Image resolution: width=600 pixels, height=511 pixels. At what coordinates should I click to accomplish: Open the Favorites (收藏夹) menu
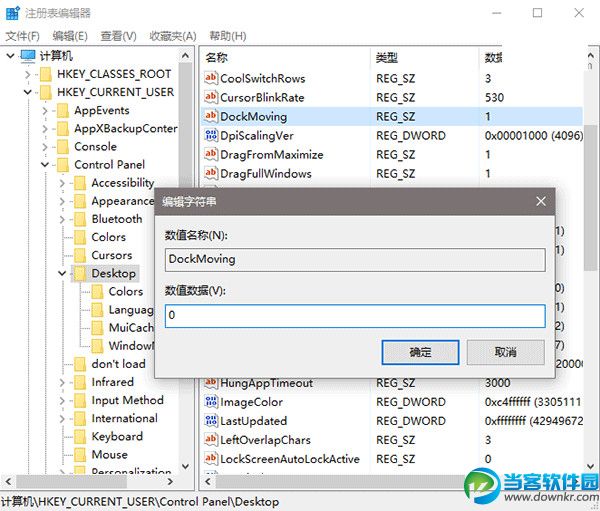click(173, 36)
